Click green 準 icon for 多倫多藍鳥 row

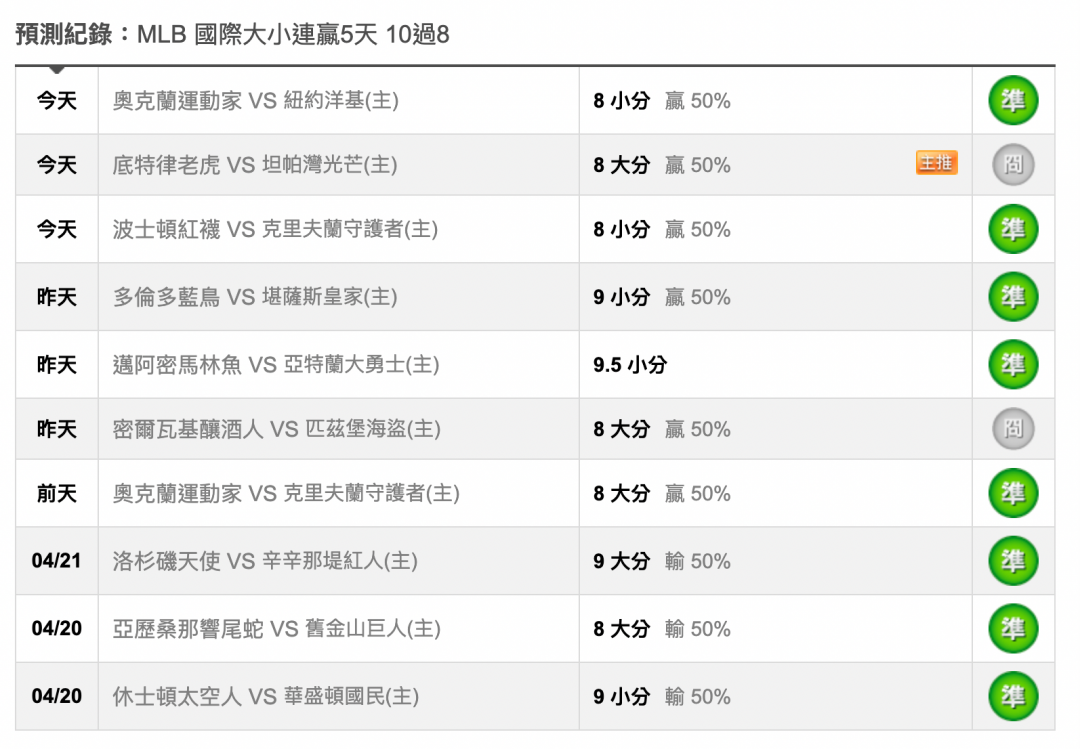[x=1013, y=297]
